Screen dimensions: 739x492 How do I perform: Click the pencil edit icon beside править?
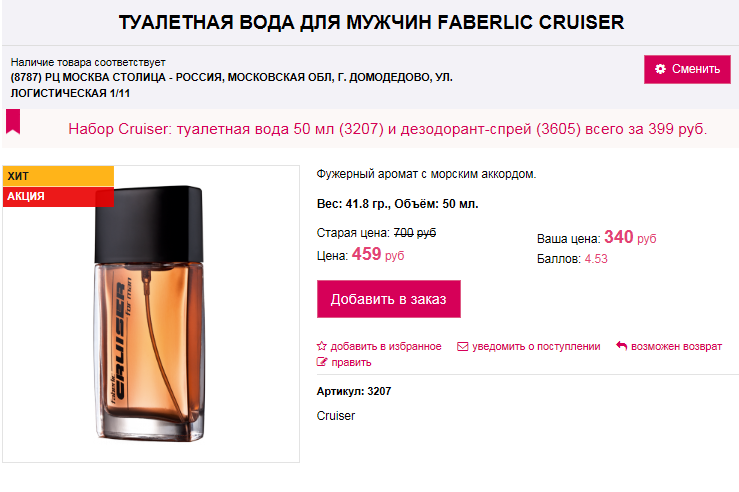[x=322, y=362]
